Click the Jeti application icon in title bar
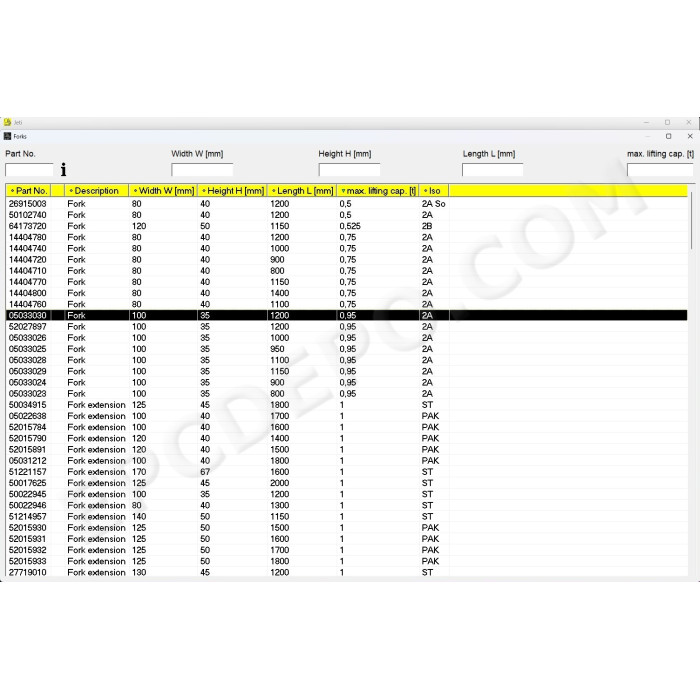Screen dimensions: 700x700 [x=7, y=122]
